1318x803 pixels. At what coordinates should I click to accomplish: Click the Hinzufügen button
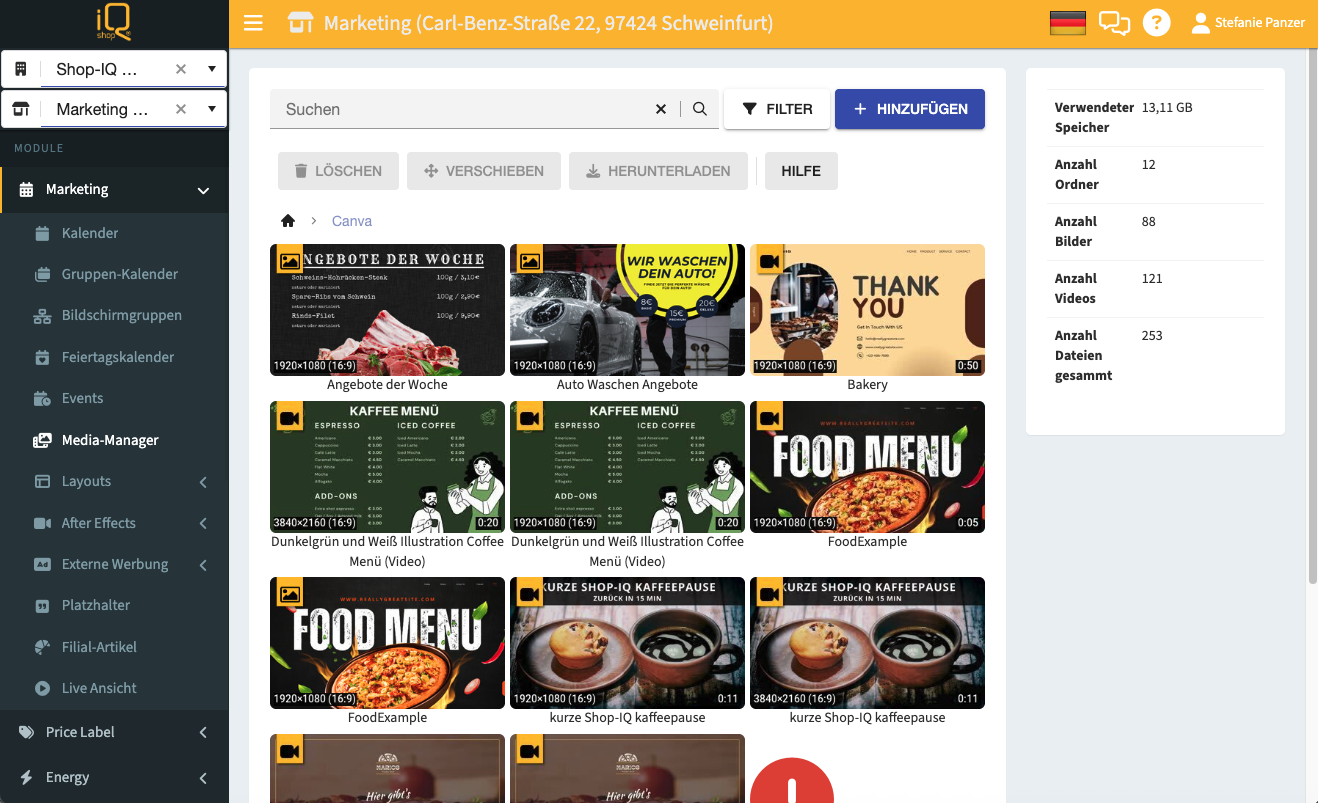coord(909,109)
